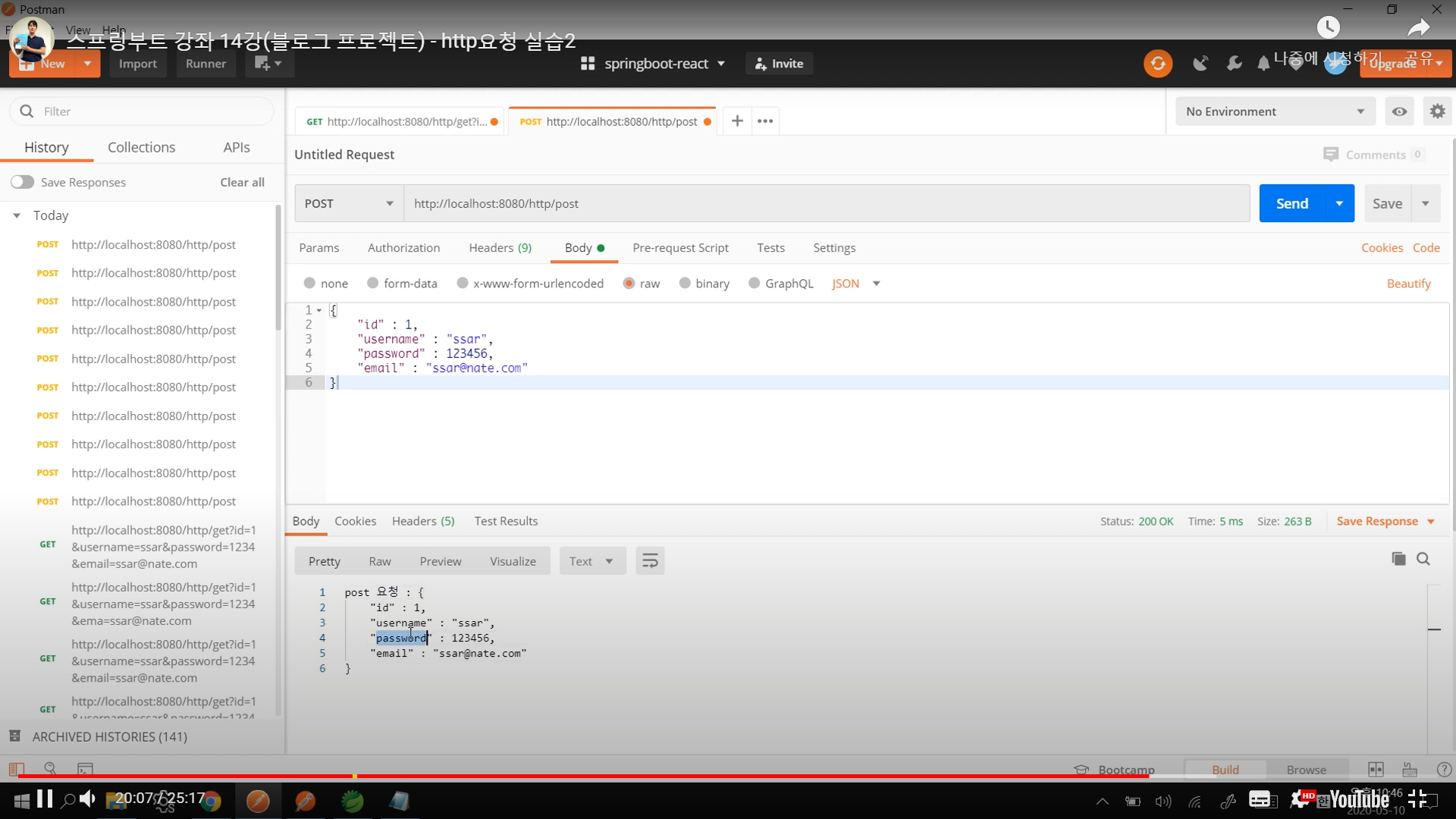The image size is (1456, 819).
Task: Open the Cookies link
Action: (1382, 248)
